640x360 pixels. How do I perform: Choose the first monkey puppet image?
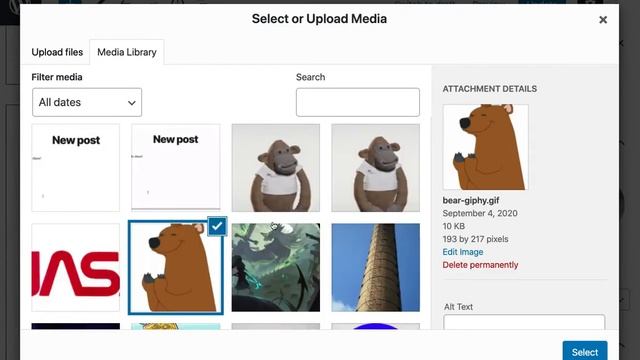point(276,168)
